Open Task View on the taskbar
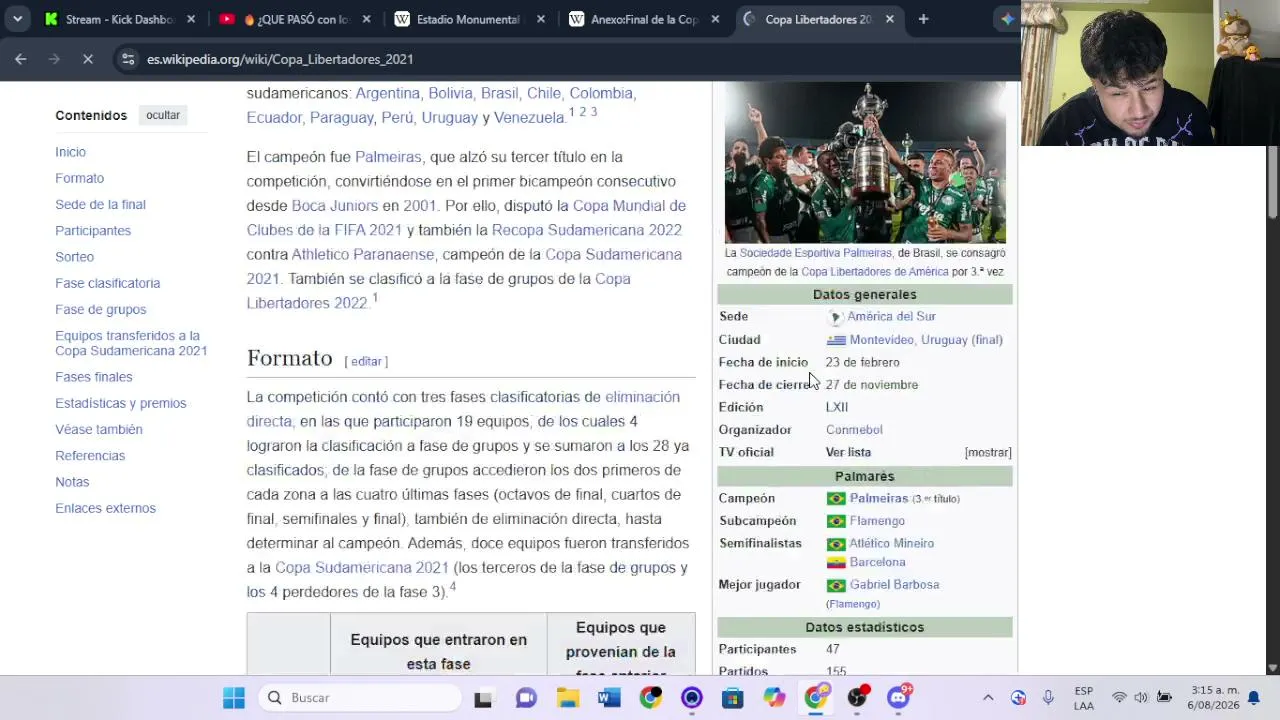1280x720 pixels. point(483,698)
